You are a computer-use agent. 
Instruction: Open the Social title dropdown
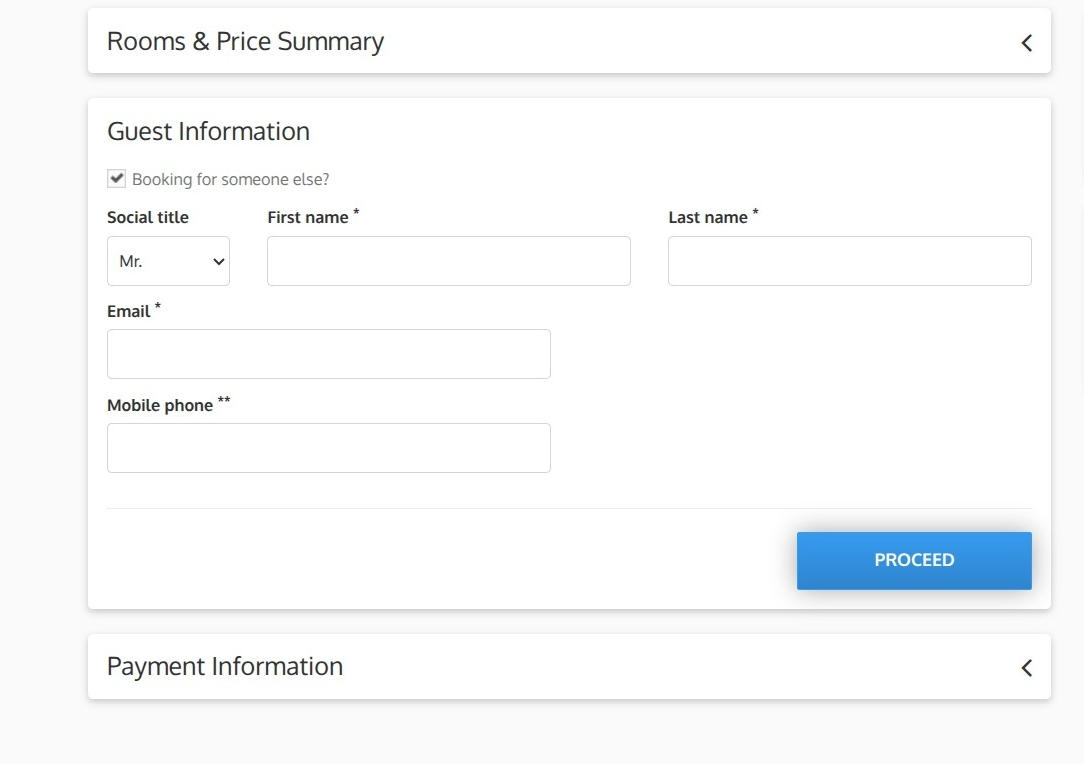pyautogui.click(x=168, y=261)
